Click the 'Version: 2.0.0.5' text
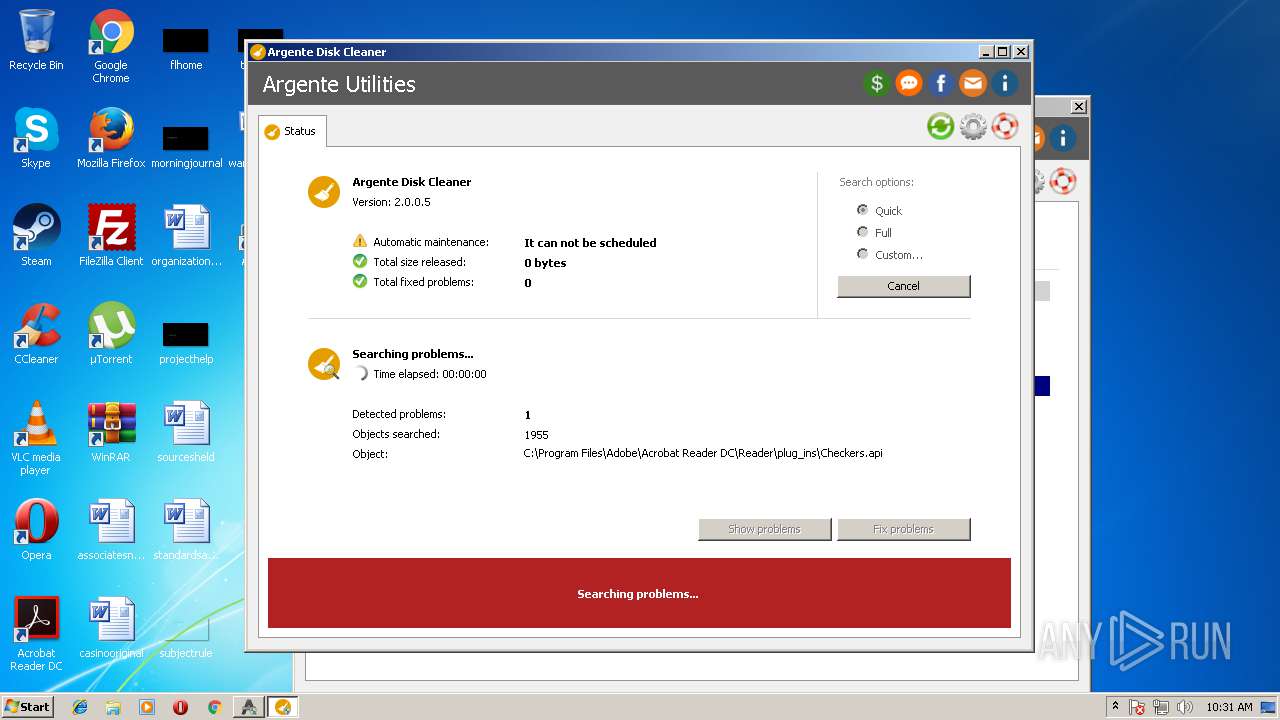 click(x=391, y=202)
